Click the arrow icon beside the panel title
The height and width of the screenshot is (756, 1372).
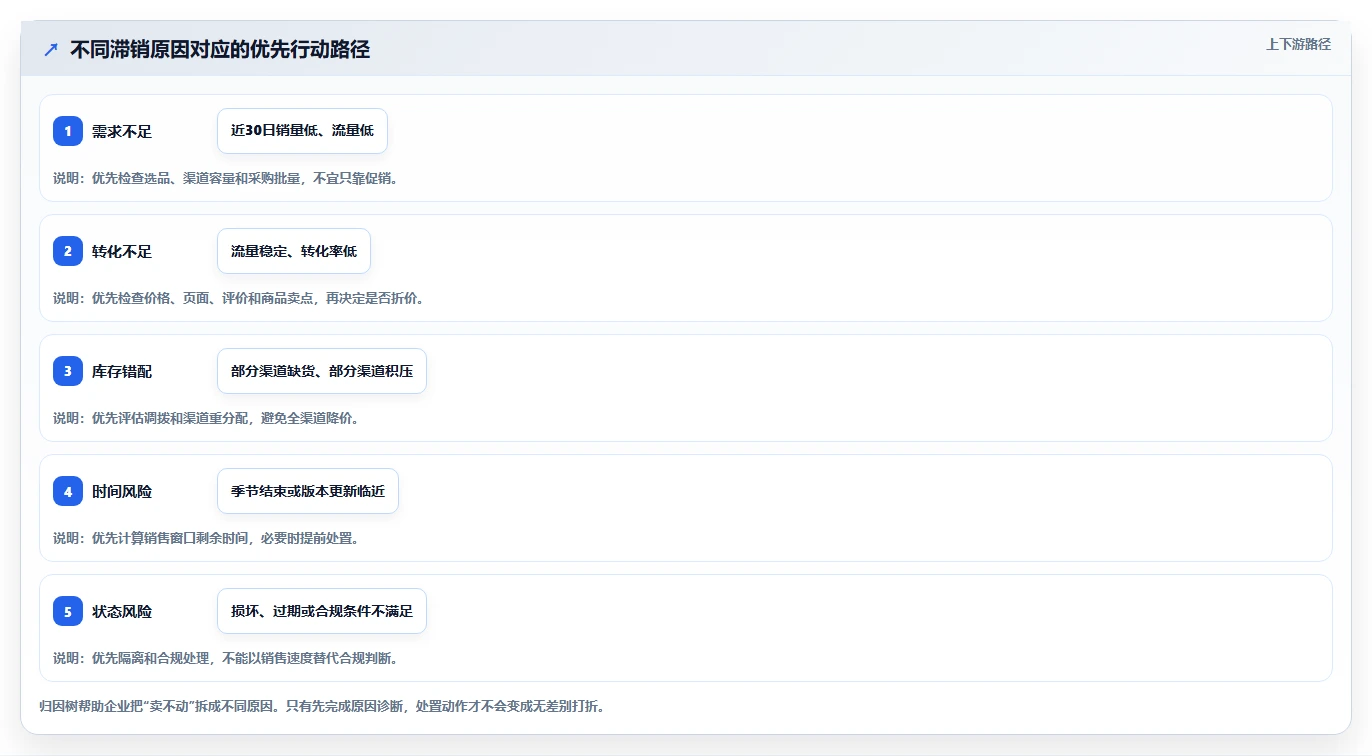[51, 49]
